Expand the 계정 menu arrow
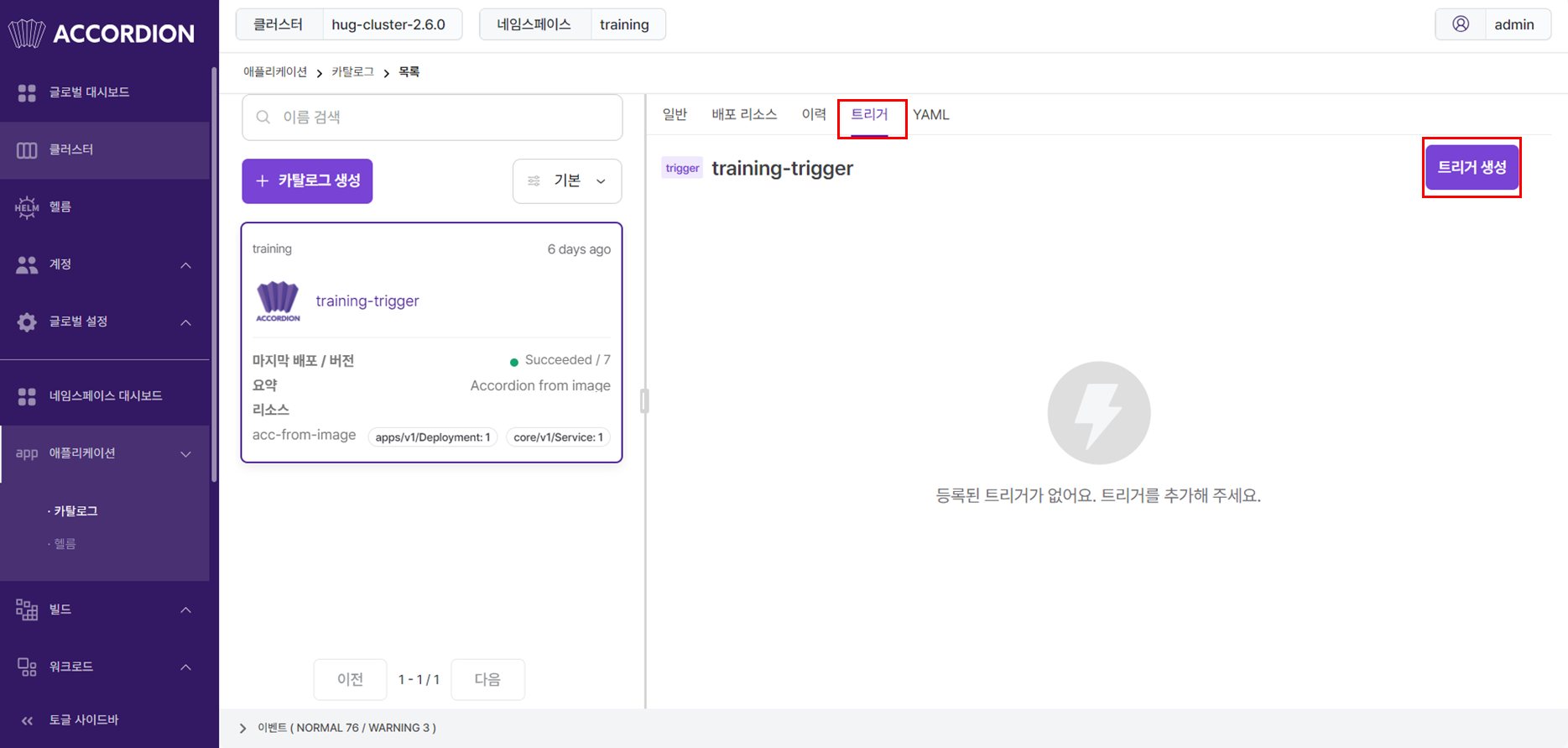This screenshot has height=748, width=1568. (x=186, y=265)
